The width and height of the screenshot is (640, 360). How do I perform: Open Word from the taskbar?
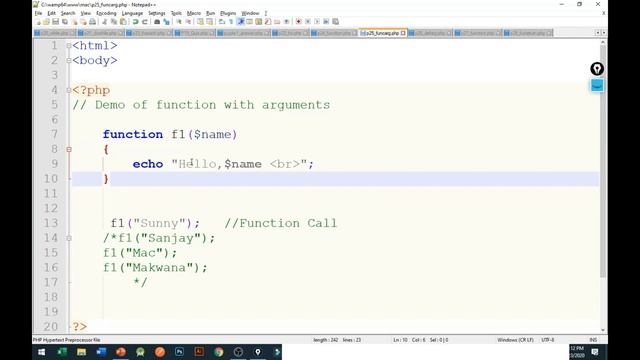coord(101,352)
